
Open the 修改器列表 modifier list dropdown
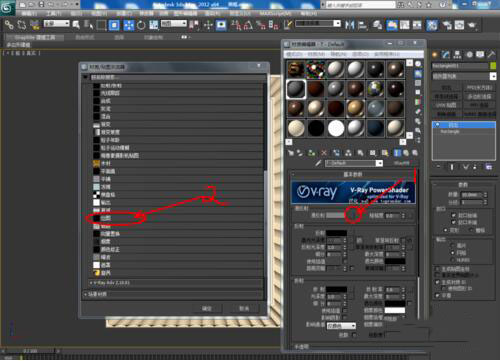(493, 76)
